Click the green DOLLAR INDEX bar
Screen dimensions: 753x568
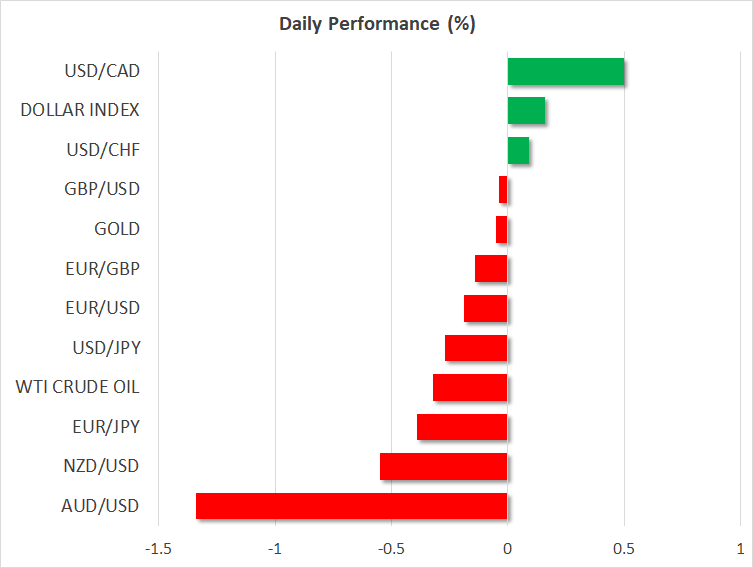(x=526, y=111)
